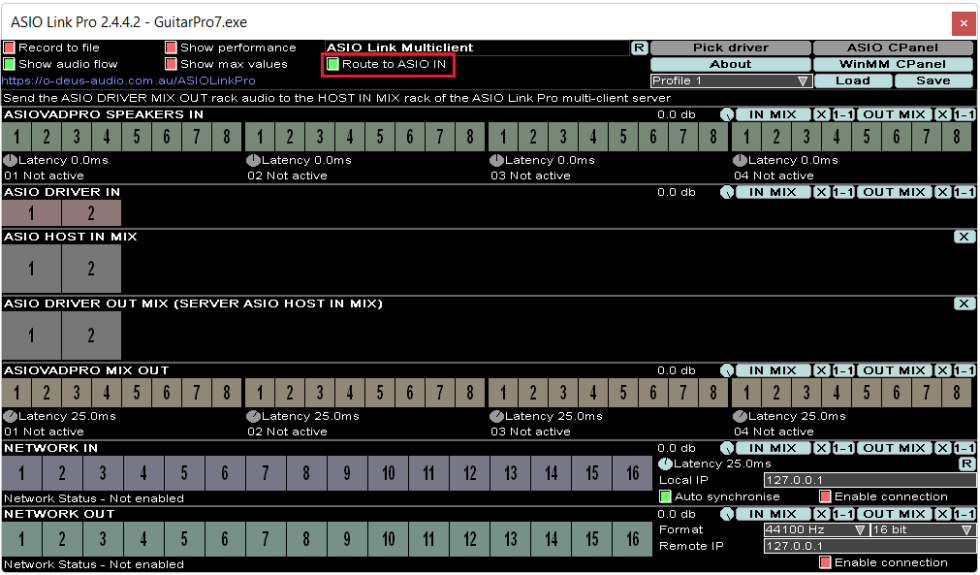
Task: Open the Profile 1 dropdown
Action: click(731, 81)
